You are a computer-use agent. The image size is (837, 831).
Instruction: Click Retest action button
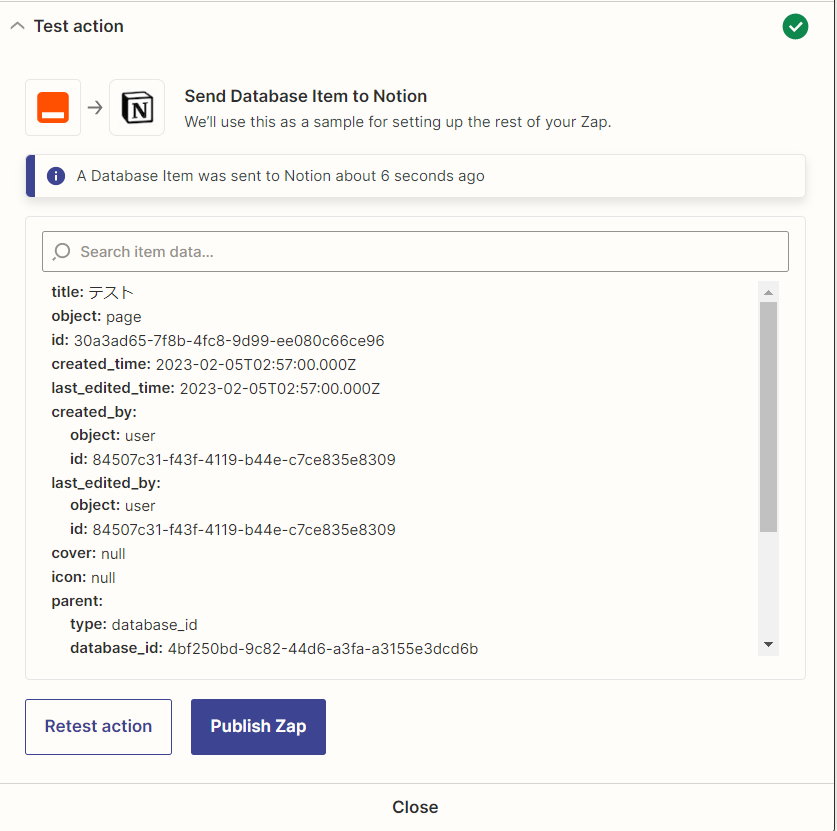98,726
